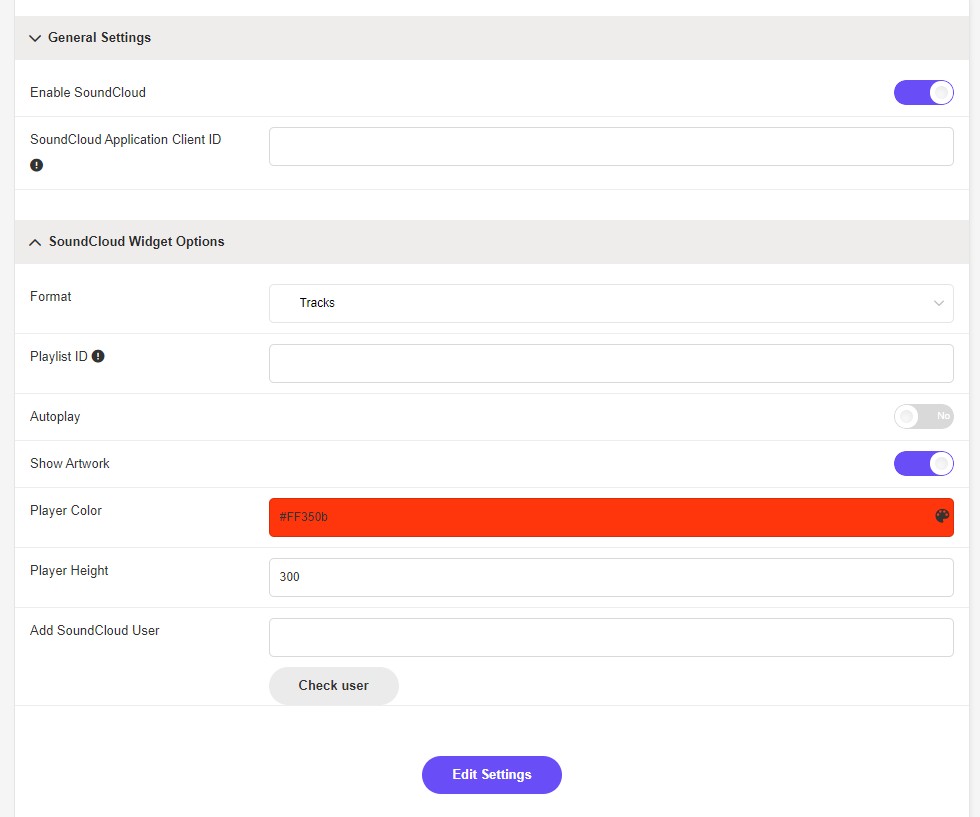This screenshot has height=817, width=980.
Task: Click the Playlist ID label text
Action: 59,356
